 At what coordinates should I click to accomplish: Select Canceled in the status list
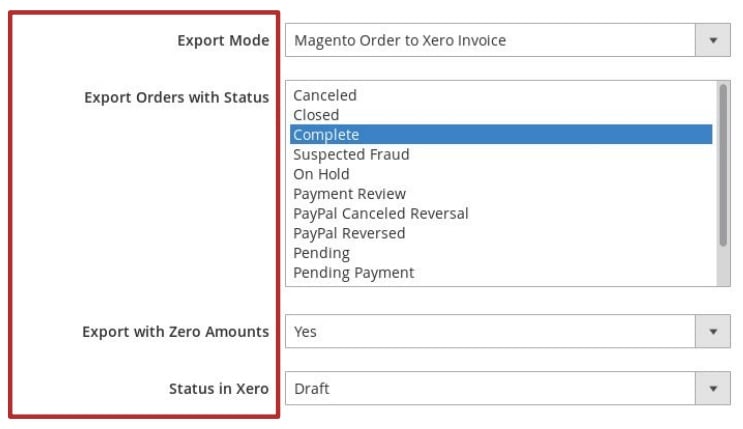(x=501, y=95)
